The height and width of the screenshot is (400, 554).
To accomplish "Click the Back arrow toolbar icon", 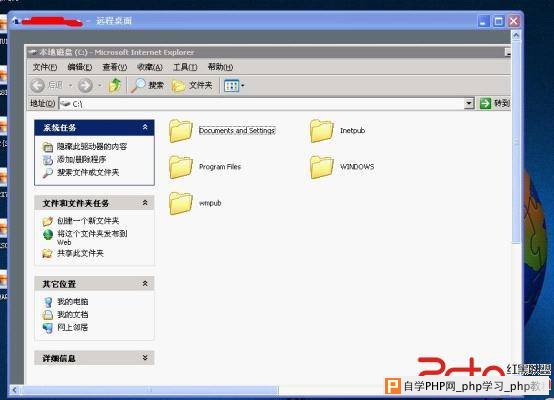I will pyautogui.click(x=38, y=85).
